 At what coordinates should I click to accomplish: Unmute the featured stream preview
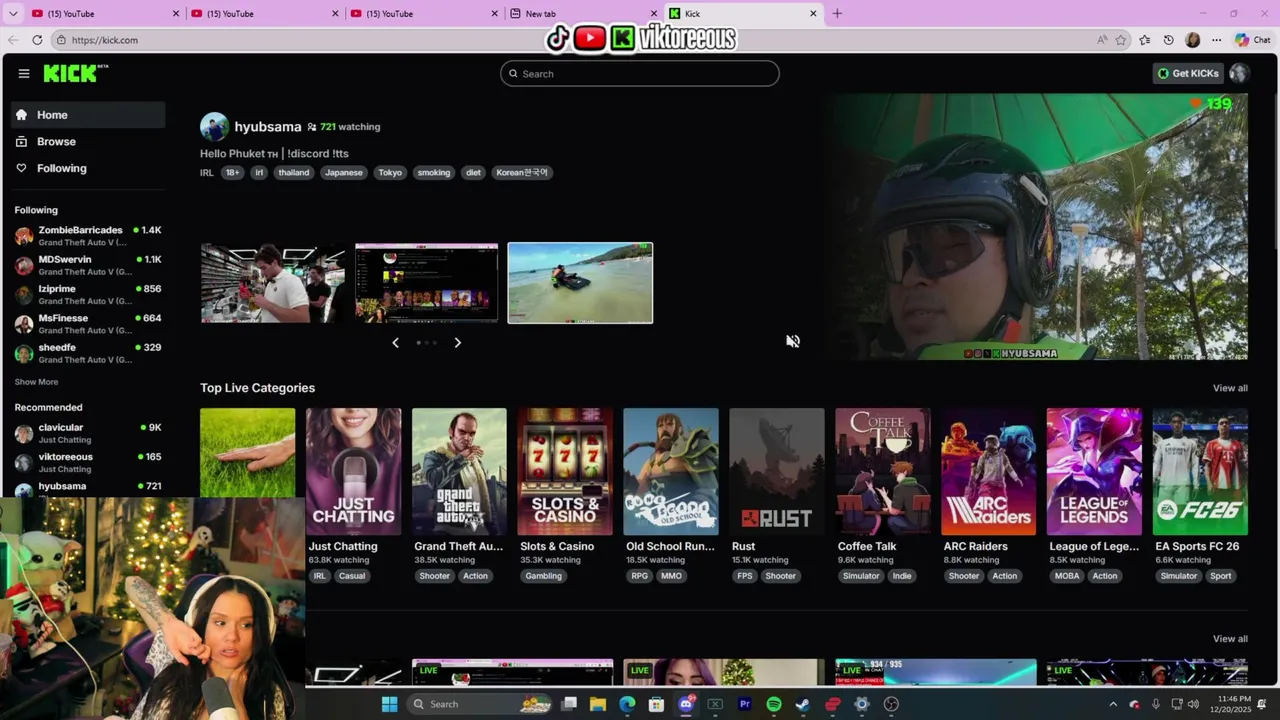(x=793, y=341)
